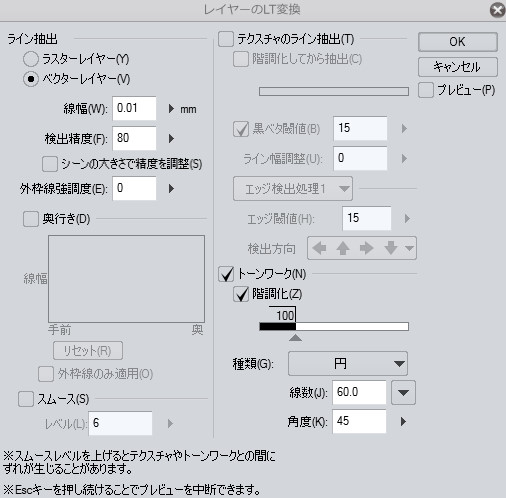This screenshot has width=506, height=498.
Task: Enable the スムース(S) checkbox
Action: [26, 399]
